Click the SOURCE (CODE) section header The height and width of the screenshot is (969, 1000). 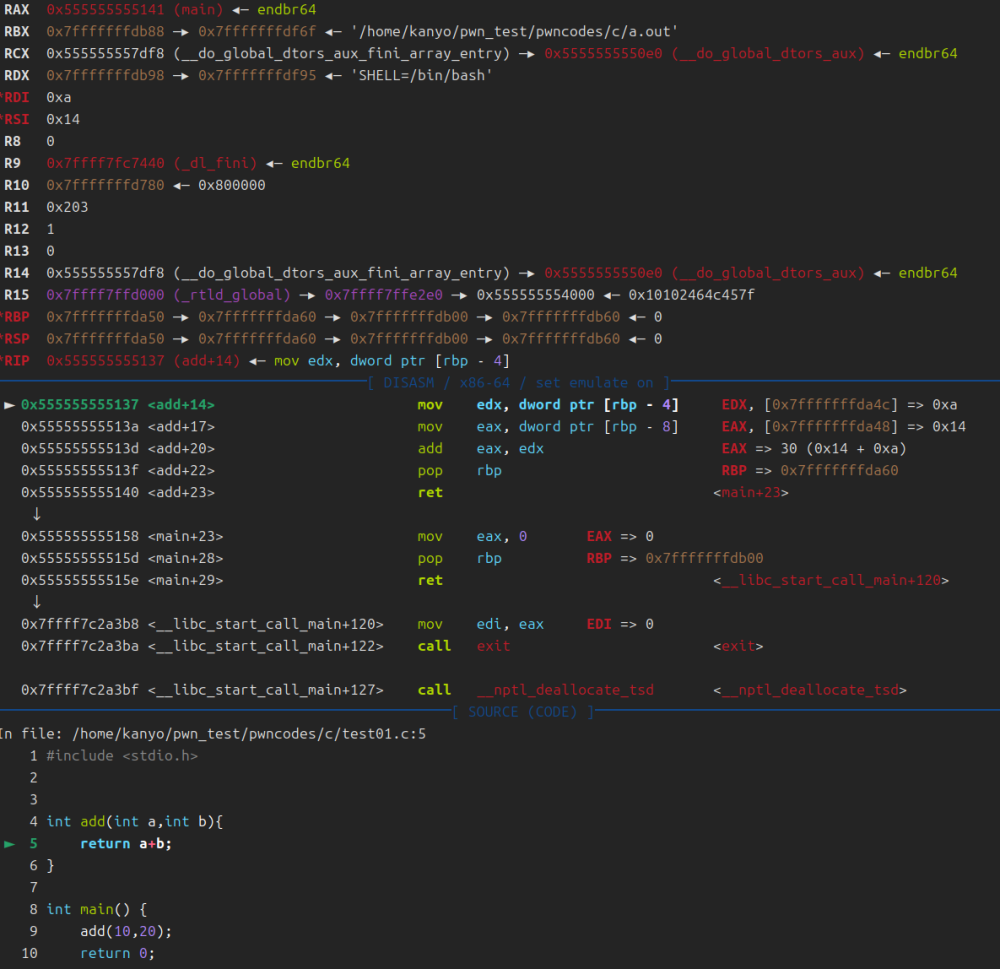tap(523, 712)
